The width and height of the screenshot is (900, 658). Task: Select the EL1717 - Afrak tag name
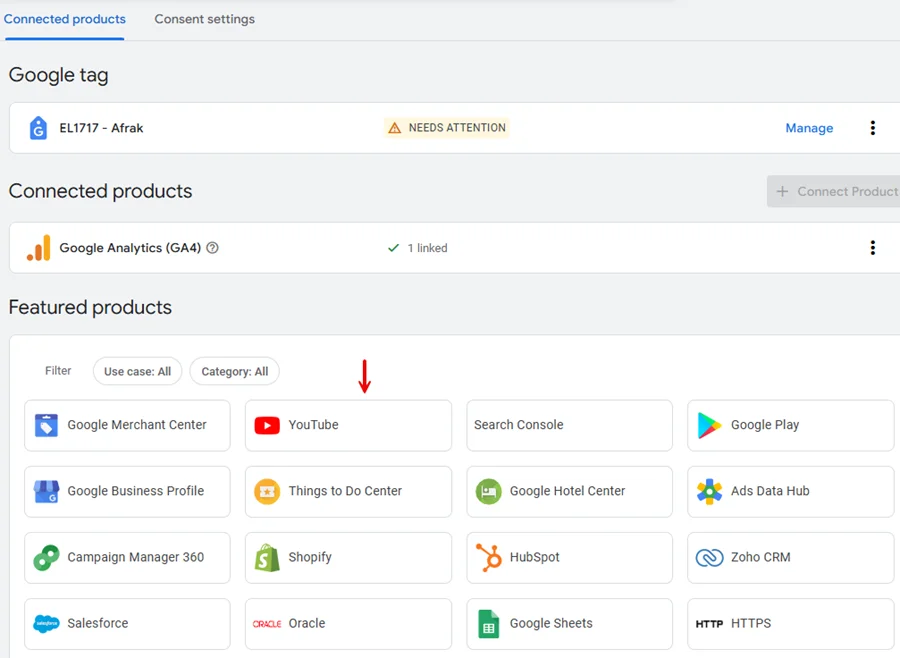pos(101,128)
